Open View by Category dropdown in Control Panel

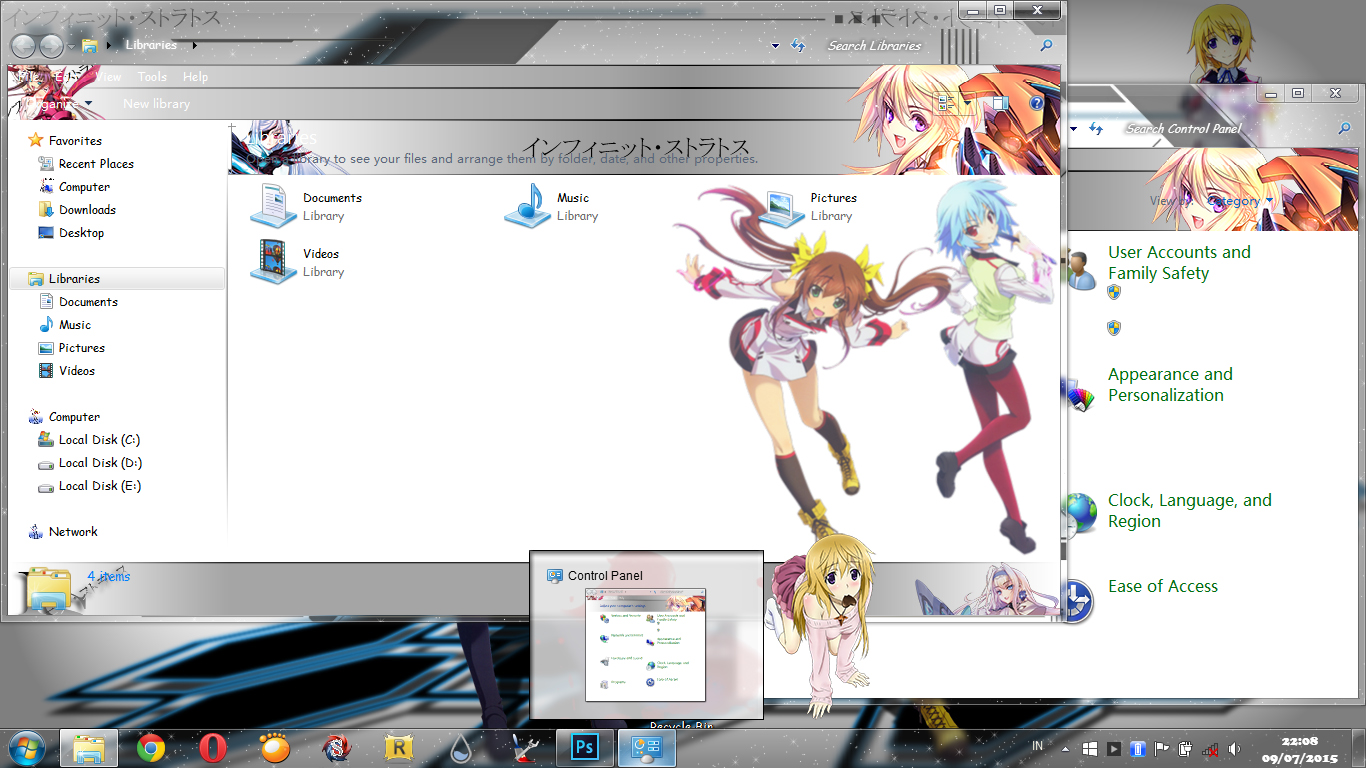pyautogui.click(x=1240, y=201)
